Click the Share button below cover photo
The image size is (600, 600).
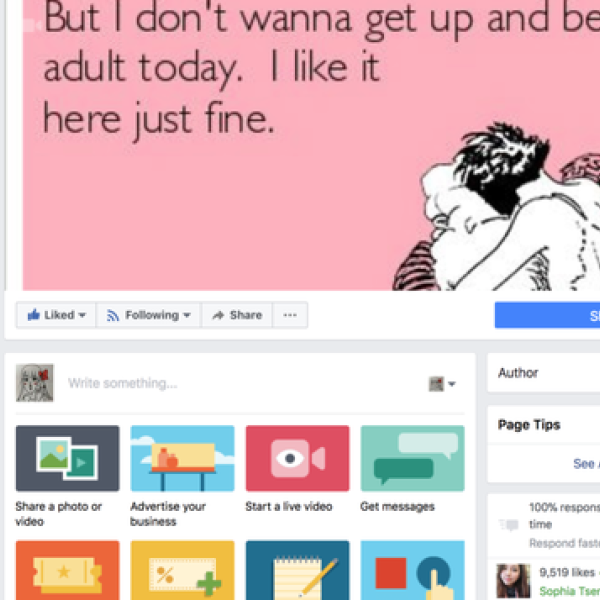tap(237, 315)
